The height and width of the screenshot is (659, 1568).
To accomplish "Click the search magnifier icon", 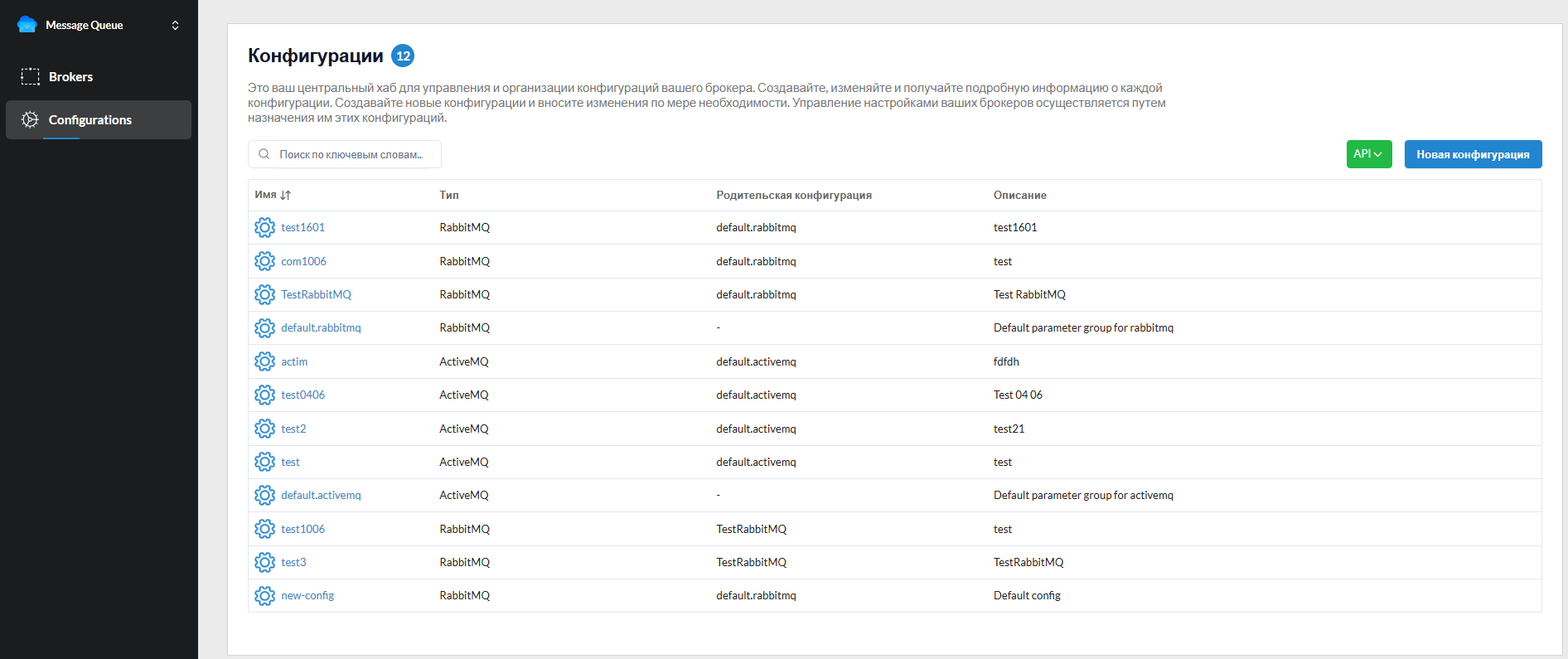I will tap(264, 154).
